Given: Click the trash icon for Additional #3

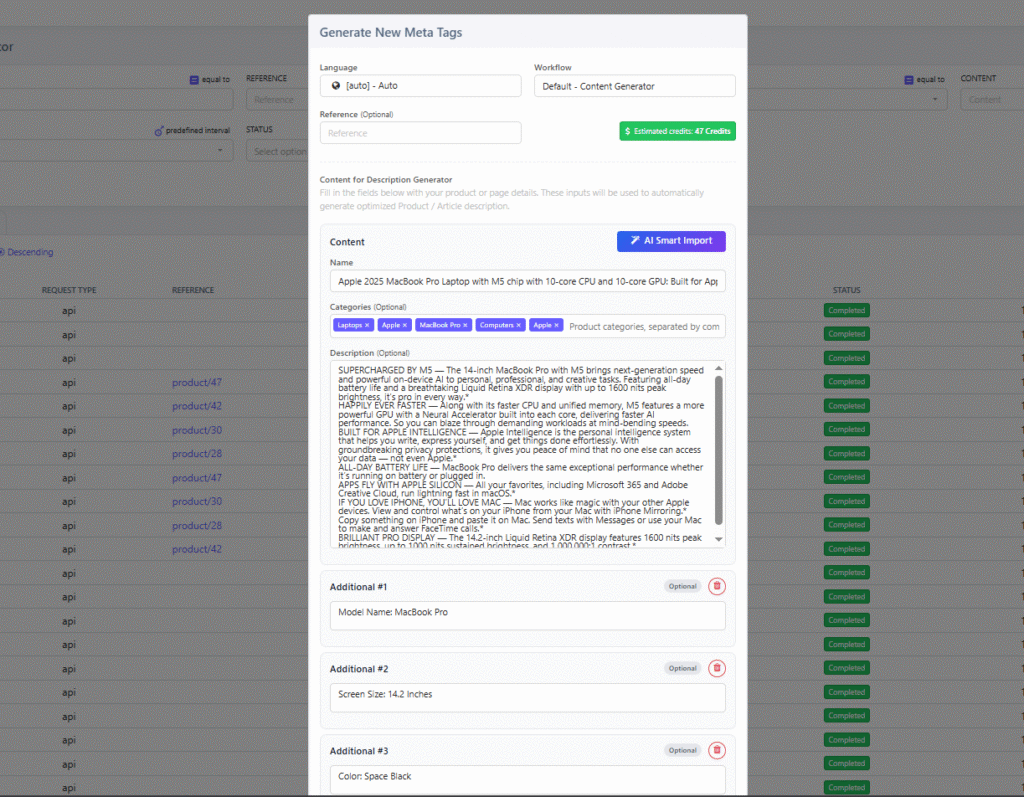Looking at the screenshot, I should coord(717,750).
